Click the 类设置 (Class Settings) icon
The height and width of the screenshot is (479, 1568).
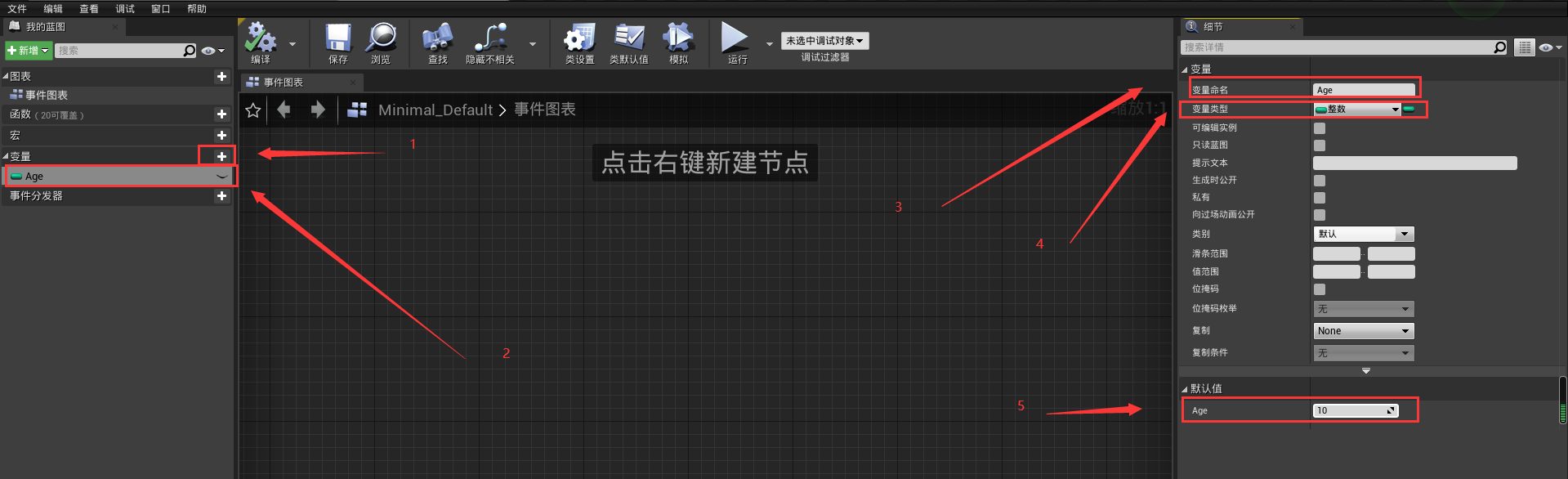579,38
